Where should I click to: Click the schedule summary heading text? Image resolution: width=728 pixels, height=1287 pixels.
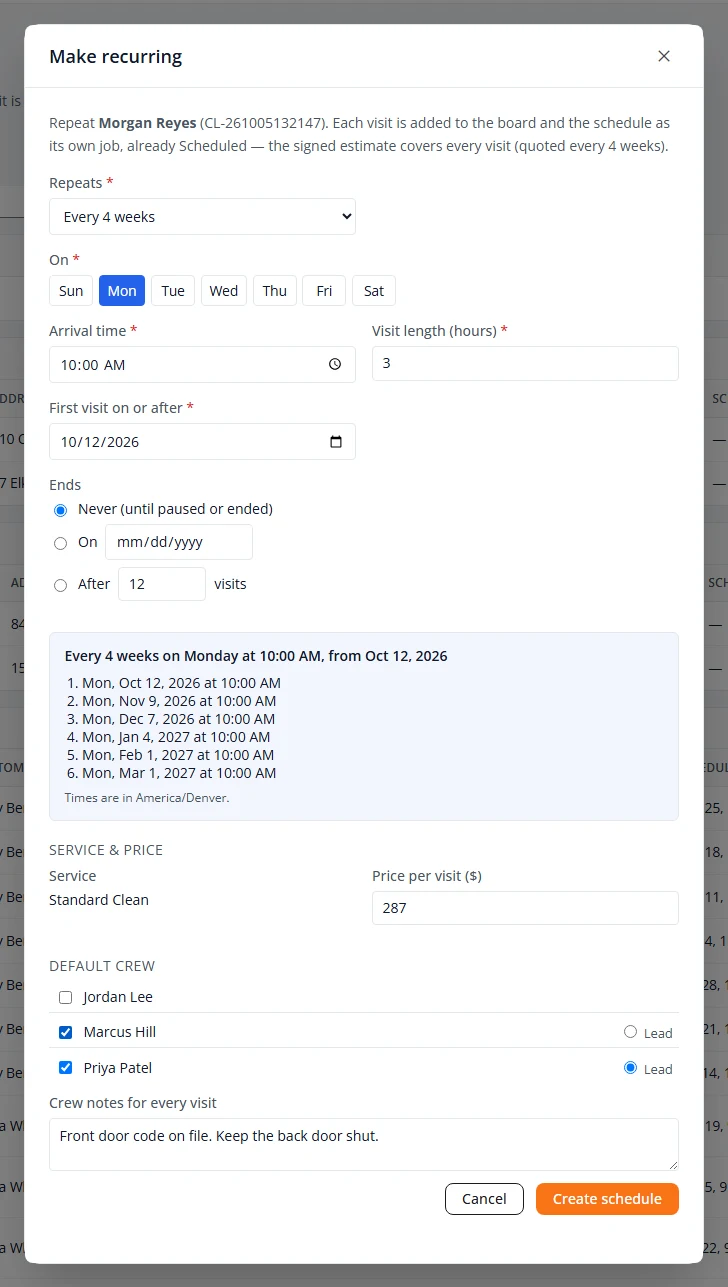click(x=256, y=657)
